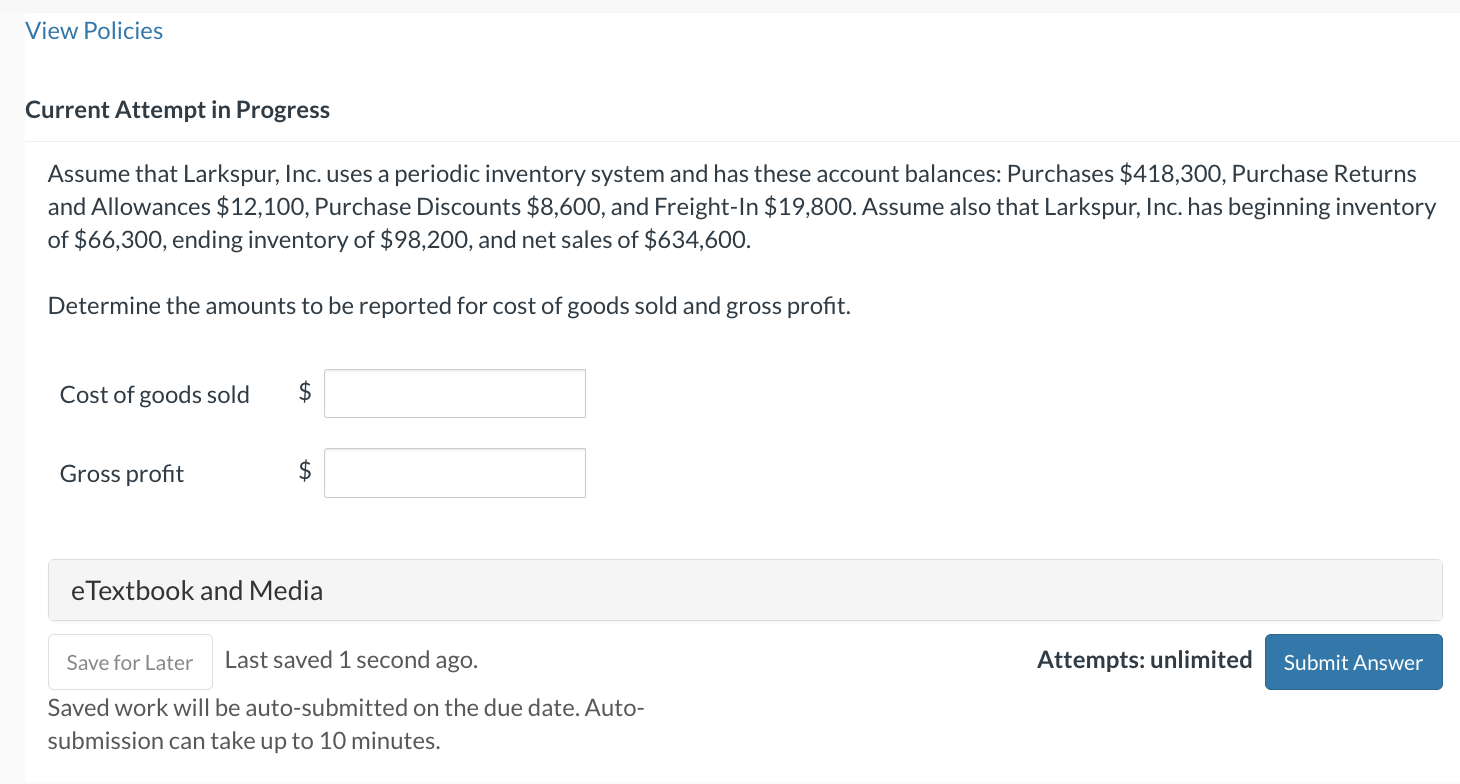Image resolution: width=1460 pixels, height=784 pixels.
Task: Click the Attempts: unlimited text
Action: click(1144, 660)
